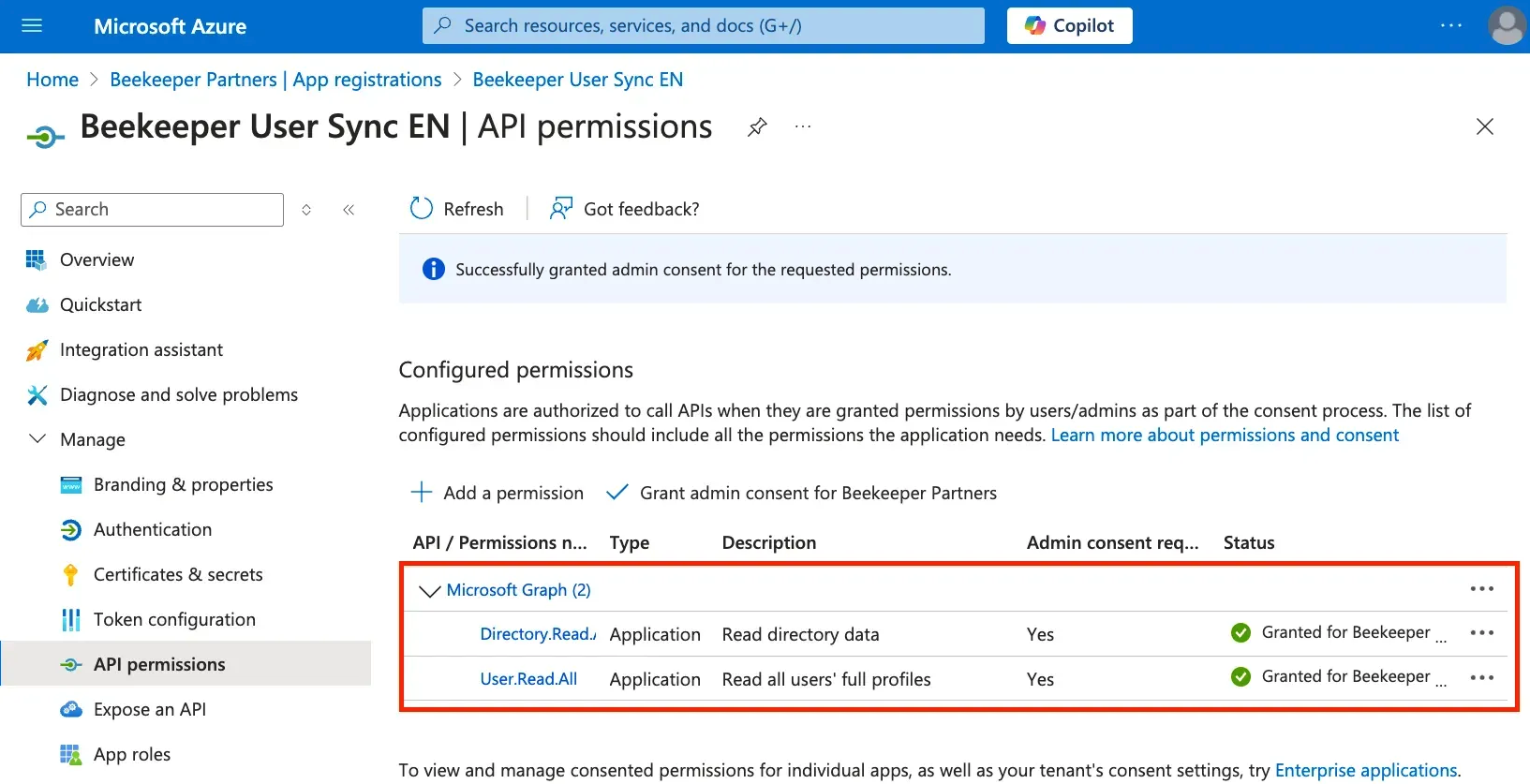Click the App roles icon
The image size is (1530, 784).
point(71,754)
